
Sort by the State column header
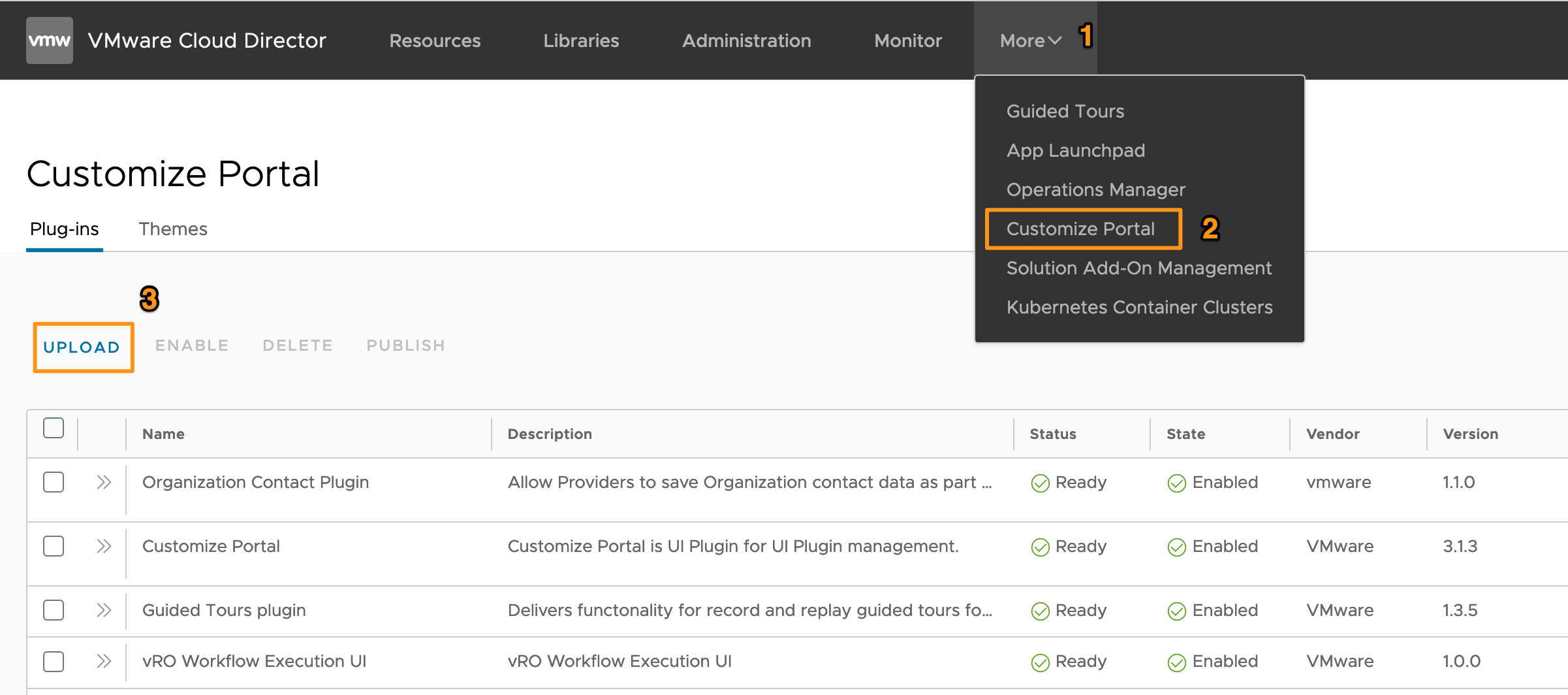click(x=1186, y=434)
